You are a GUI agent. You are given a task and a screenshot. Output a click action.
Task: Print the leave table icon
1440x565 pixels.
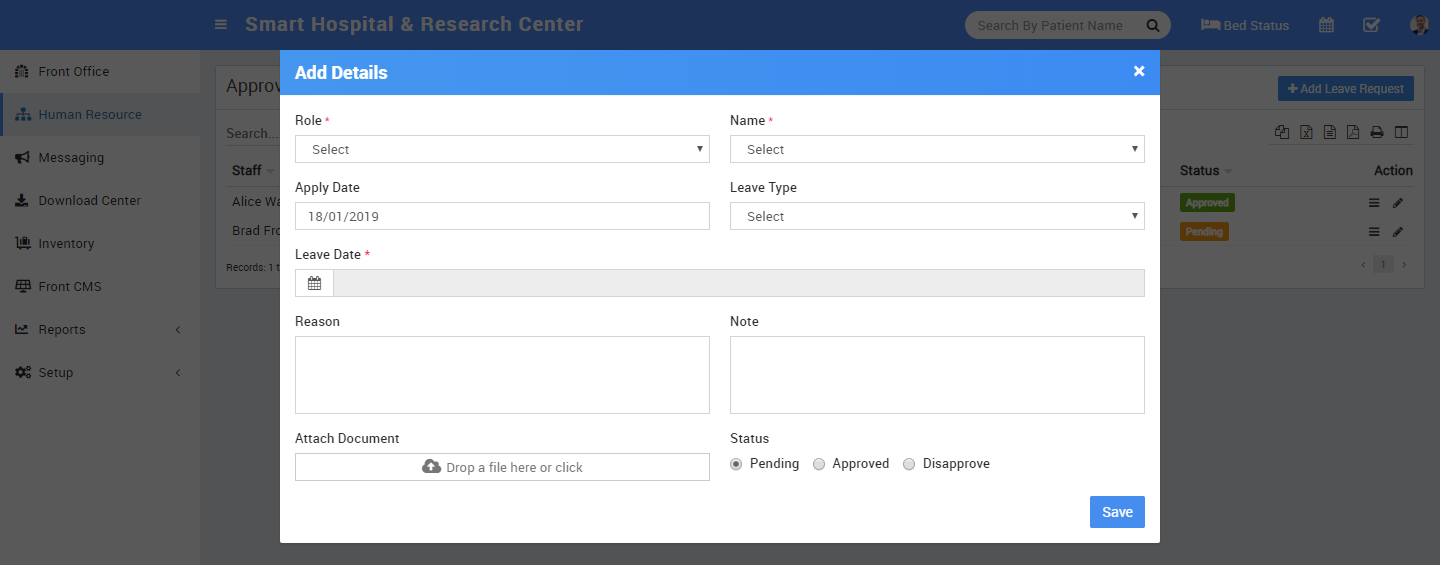pos(1377,132)
